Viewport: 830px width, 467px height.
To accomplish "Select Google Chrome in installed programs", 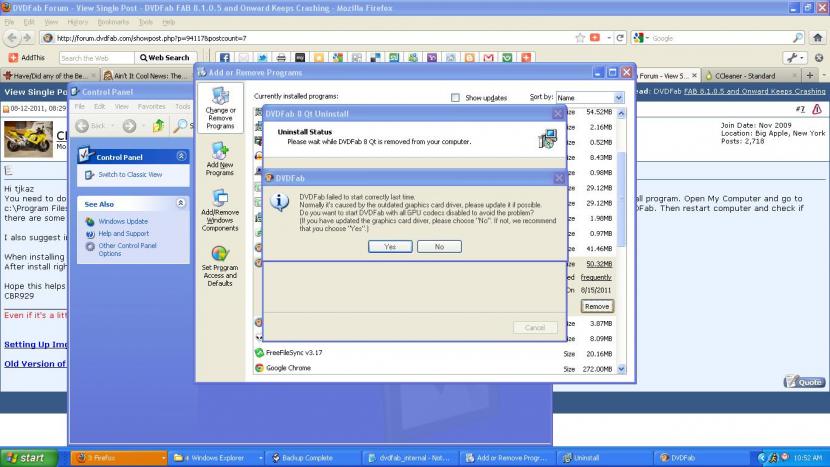I will tap(288, 368).
